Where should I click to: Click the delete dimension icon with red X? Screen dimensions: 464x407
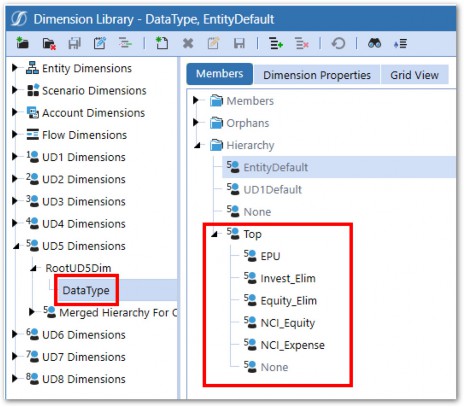[49, 43]
